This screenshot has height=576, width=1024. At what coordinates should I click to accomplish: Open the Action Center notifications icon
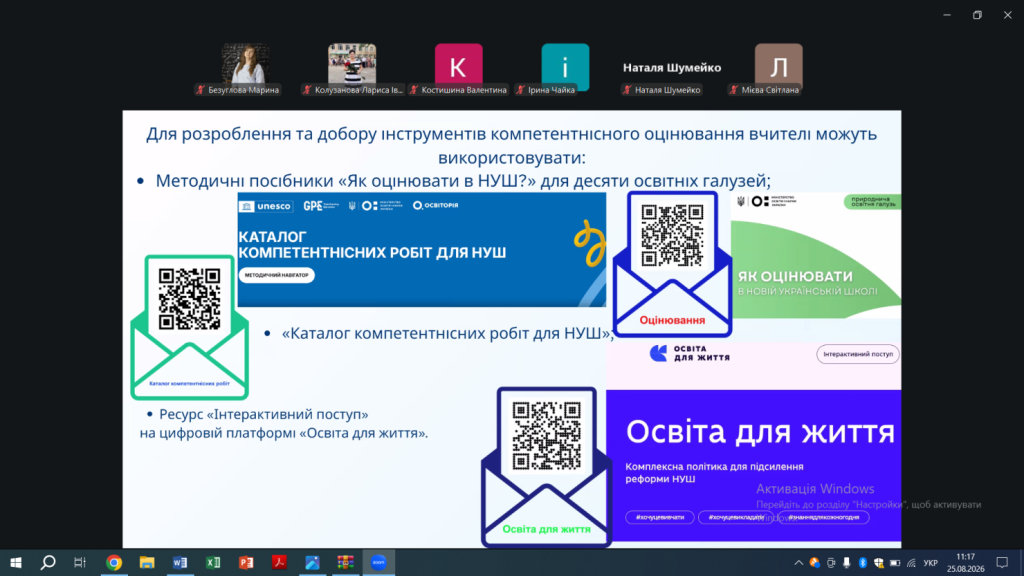click(x=1002, y=563)
